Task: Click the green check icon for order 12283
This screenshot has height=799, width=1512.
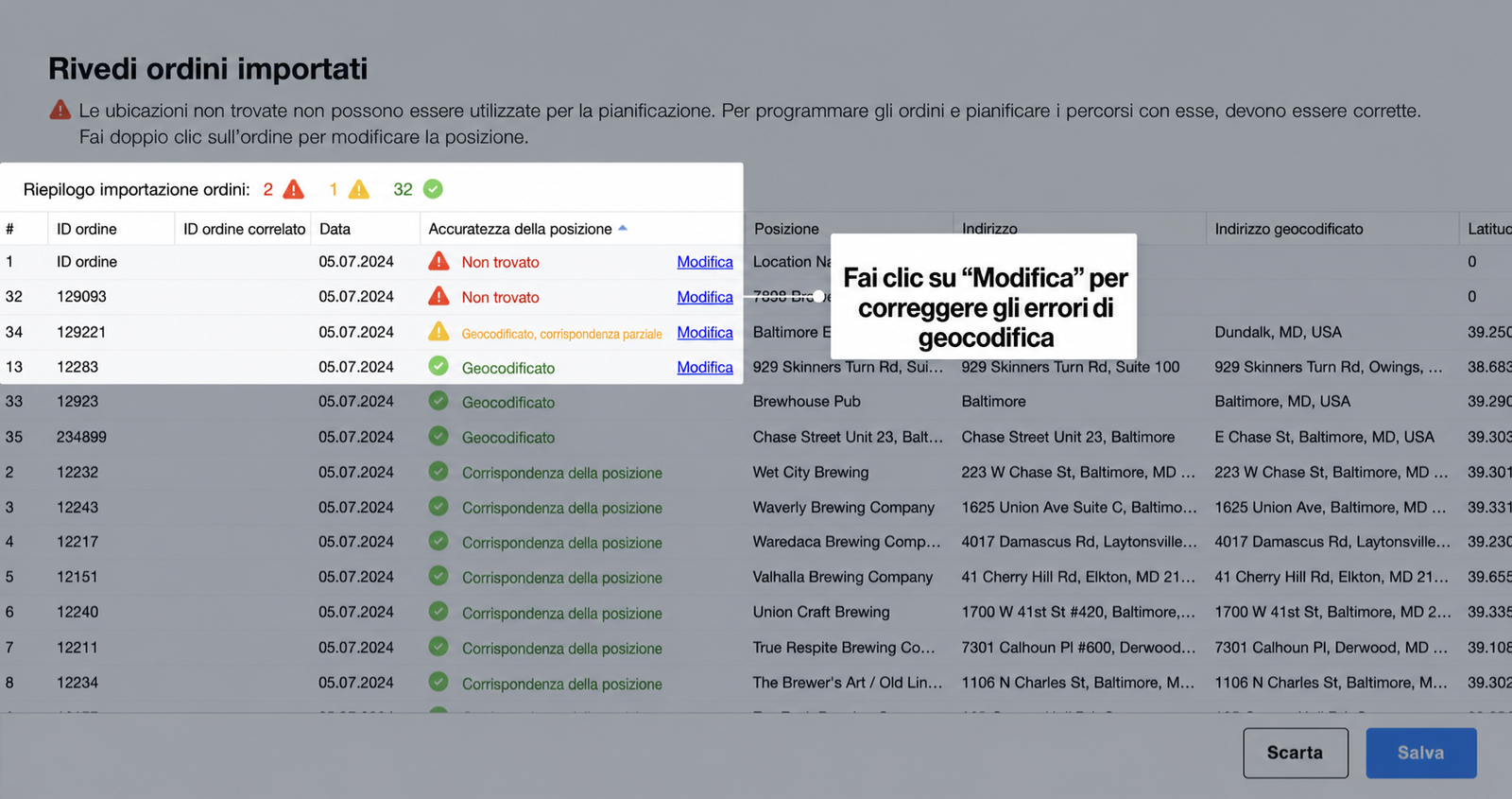Action: [x=438, y=366]
